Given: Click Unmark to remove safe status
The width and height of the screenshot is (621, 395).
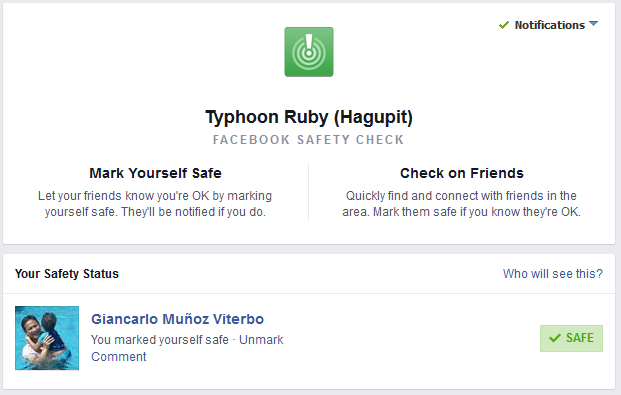Looking at the screenshot, I should [x=261, y=340].
